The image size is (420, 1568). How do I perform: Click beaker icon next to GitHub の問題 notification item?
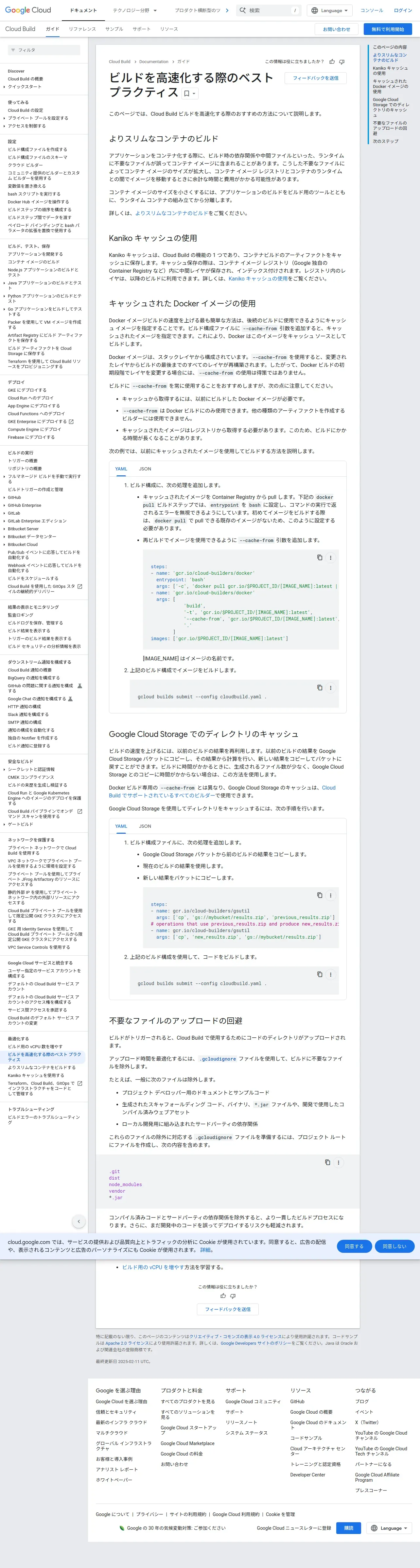80,685
